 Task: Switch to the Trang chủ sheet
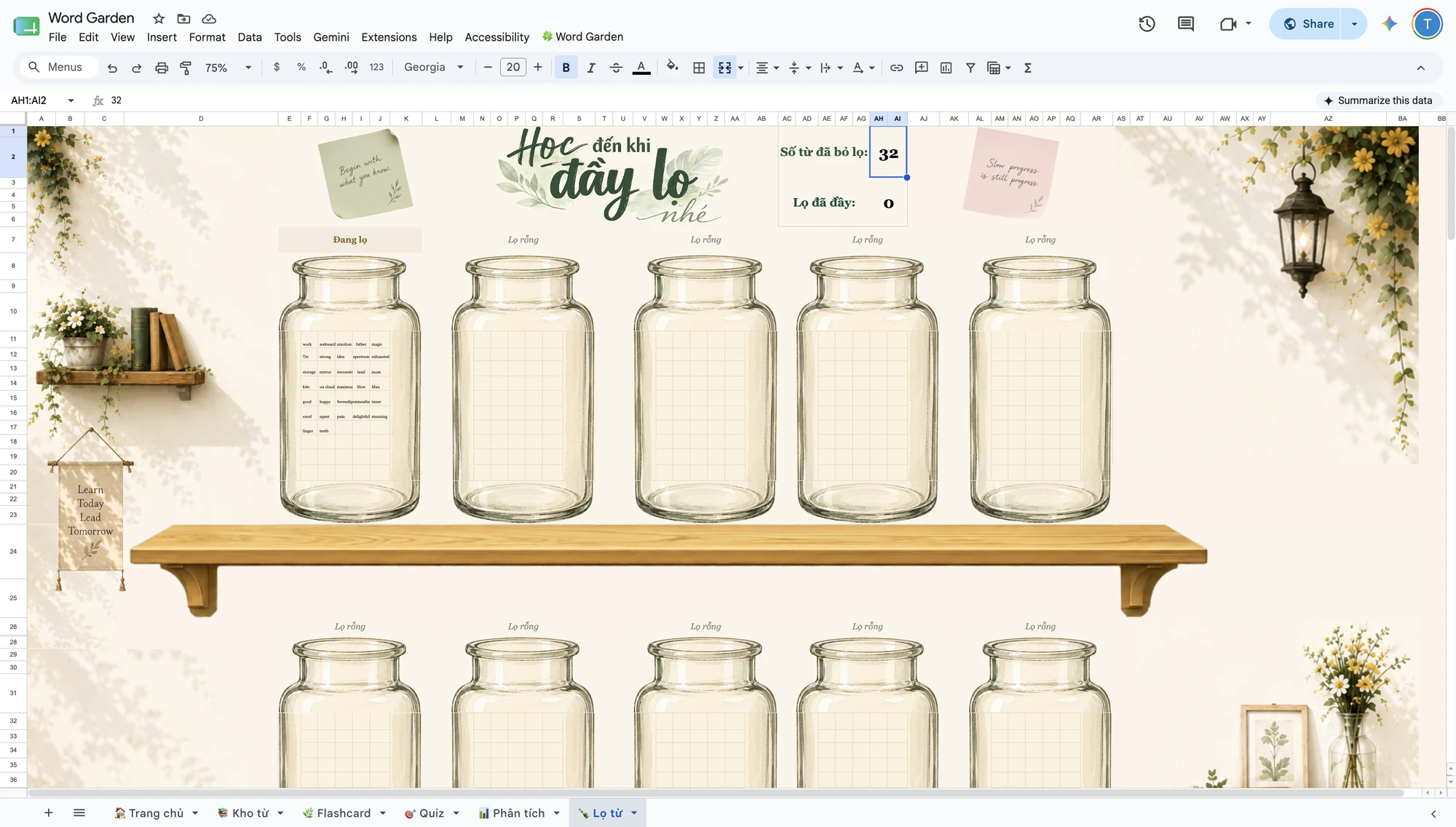[156, 813]
